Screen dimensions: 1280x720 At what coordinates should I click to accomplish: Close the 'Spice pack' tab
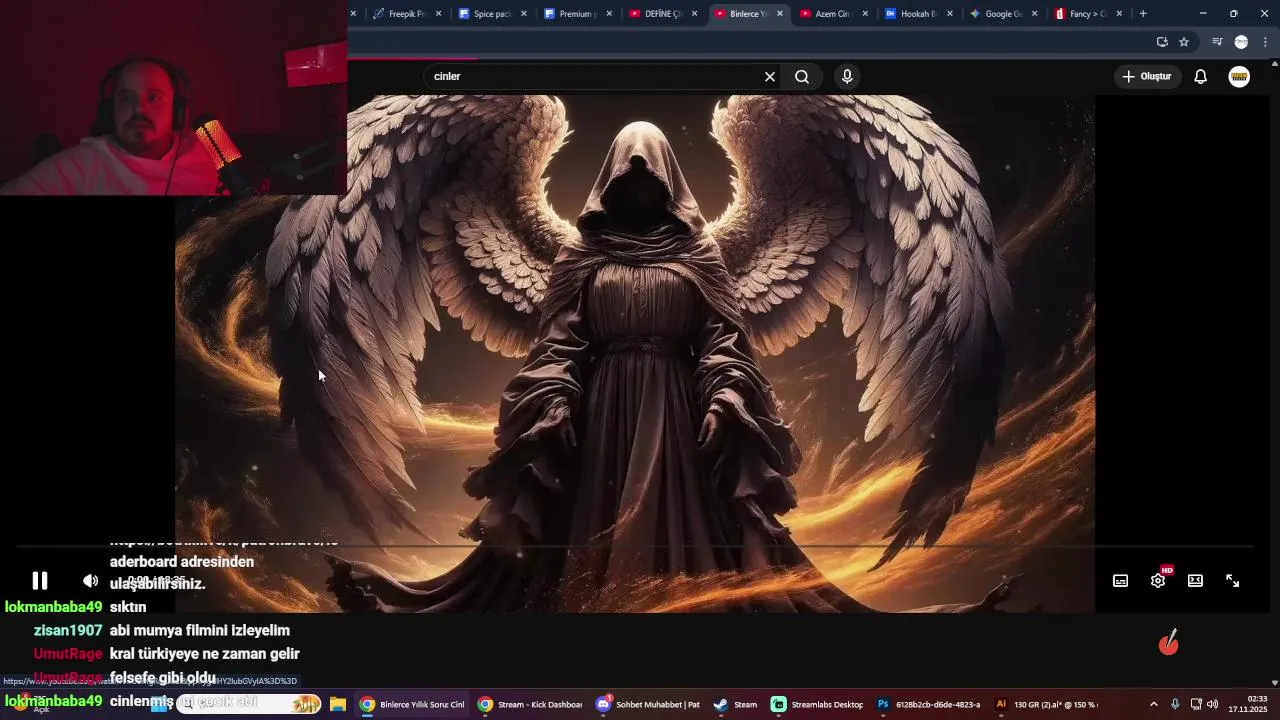coord(524,14)
